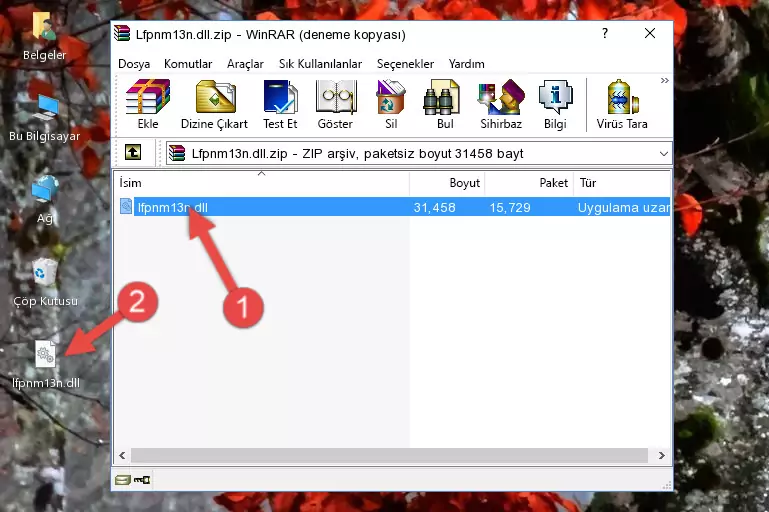769x512 pixels.
Task: Run Test Et on the archive
Action: pos(280,104)
